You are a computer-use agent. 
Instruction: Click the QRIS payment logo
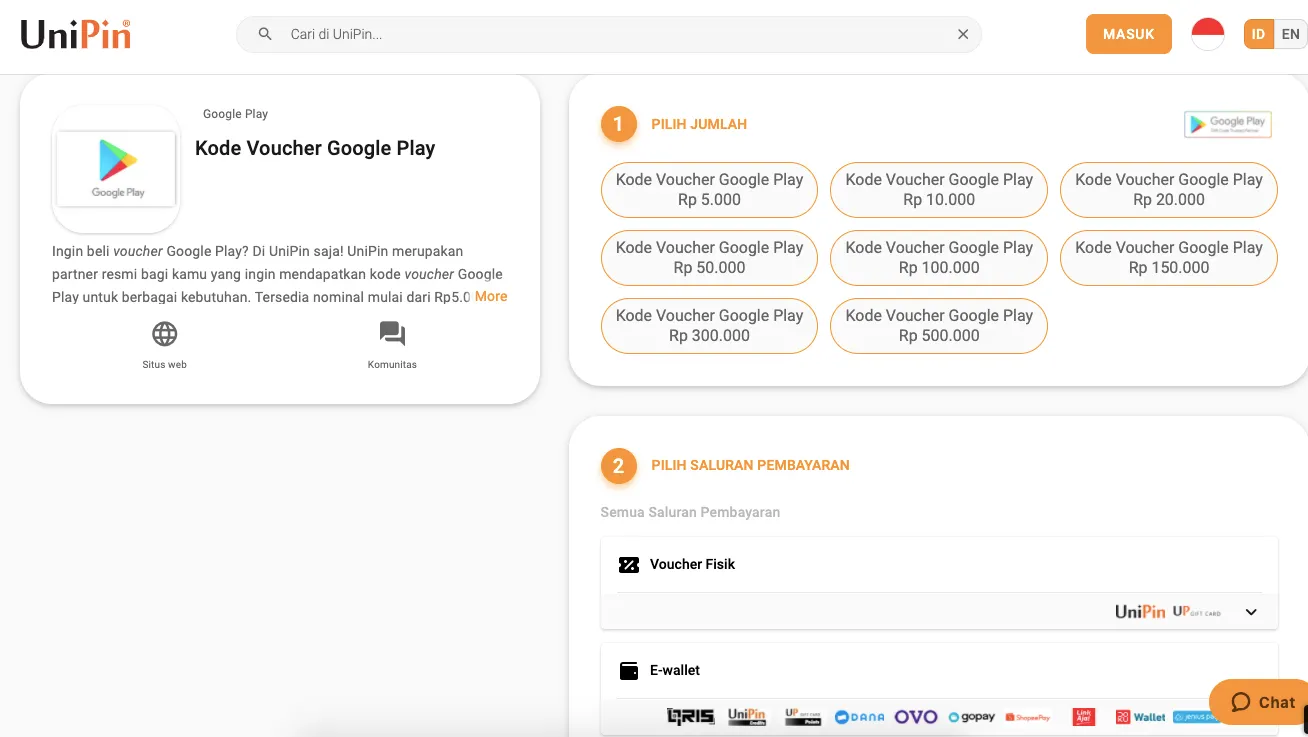tap(690, 717)
